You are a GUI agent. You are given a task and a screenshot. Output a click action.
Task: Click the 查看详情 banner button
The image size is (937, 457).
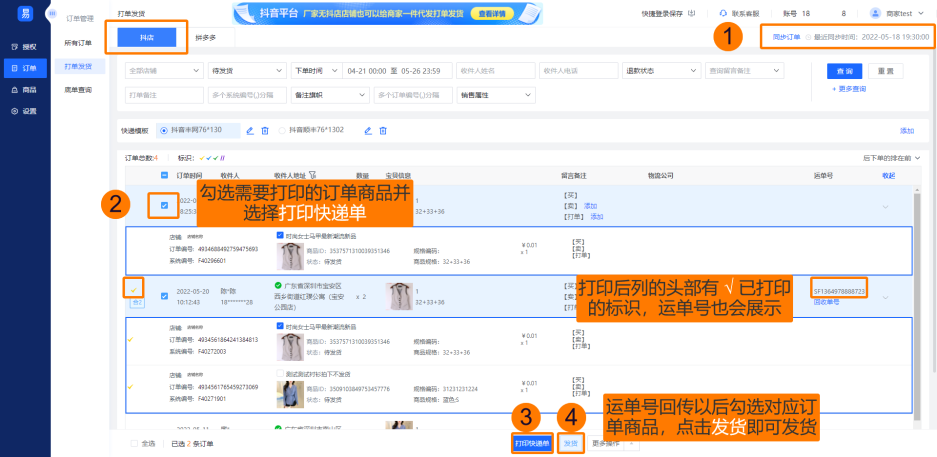[x=492, y=13]
